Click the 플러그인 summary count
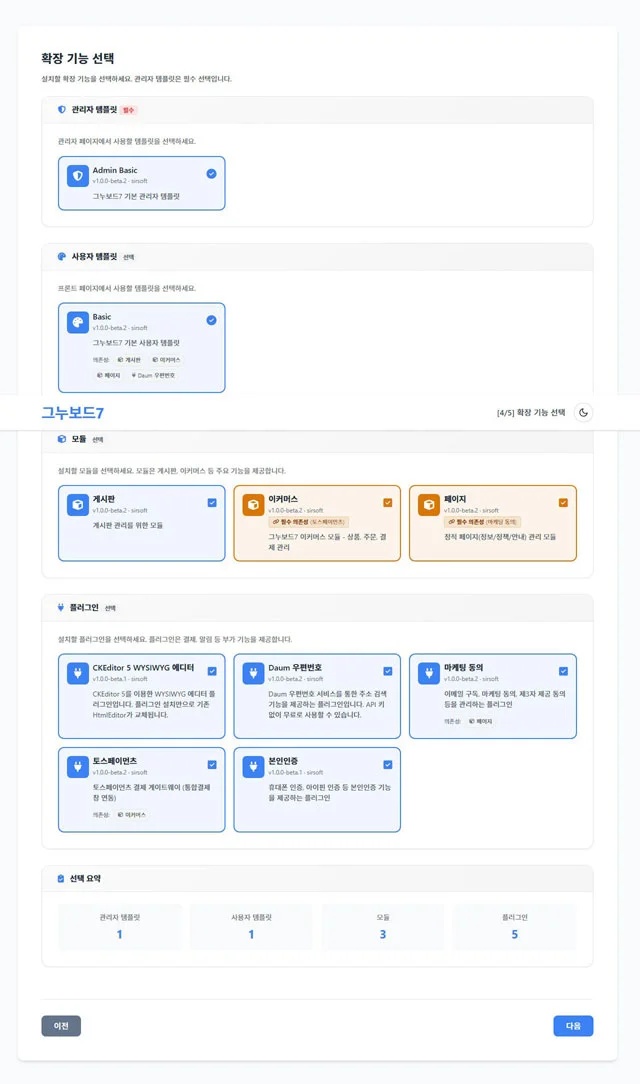 (x=514, y=934)
